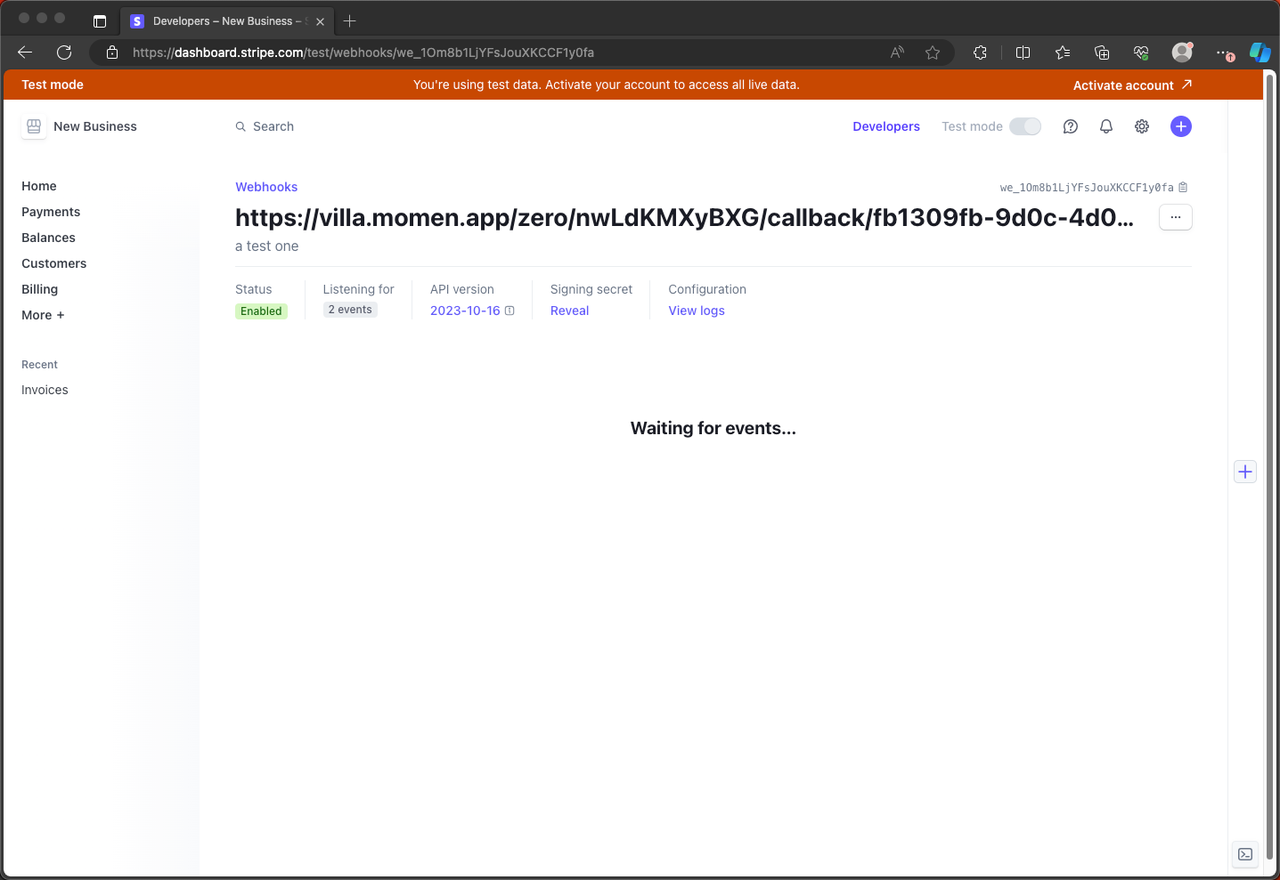Expand the More + sidebar item
The image size is (1280, 880).
tap(43, 315)
